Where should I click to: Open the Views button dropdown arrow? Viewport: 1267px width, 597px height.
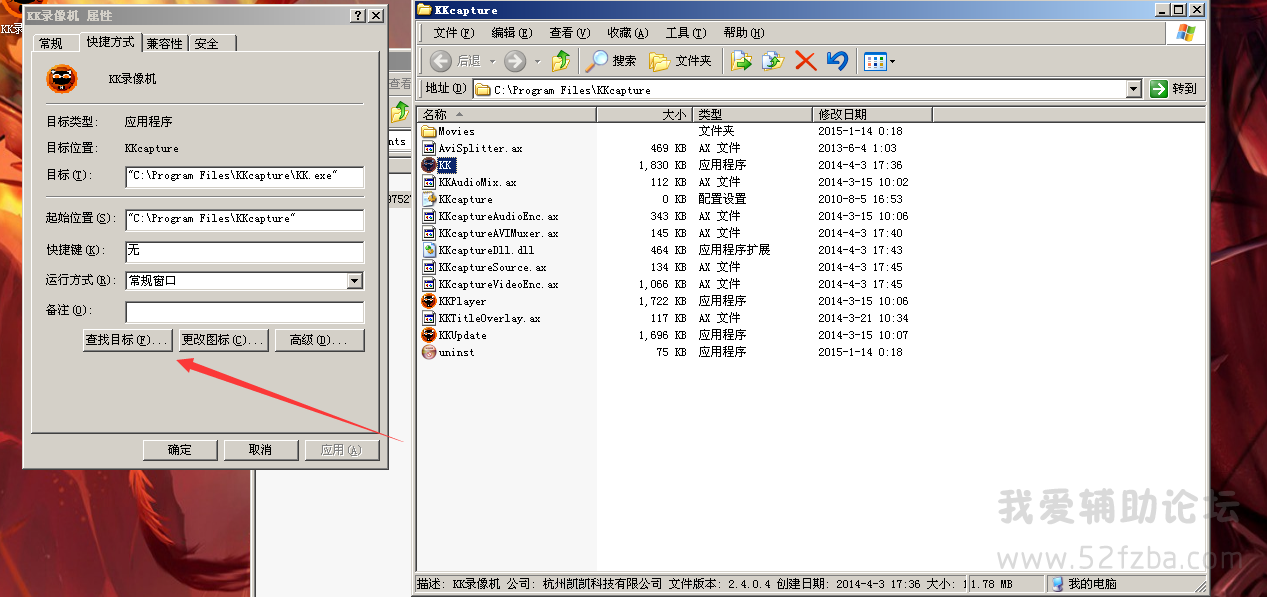(893, 62)
